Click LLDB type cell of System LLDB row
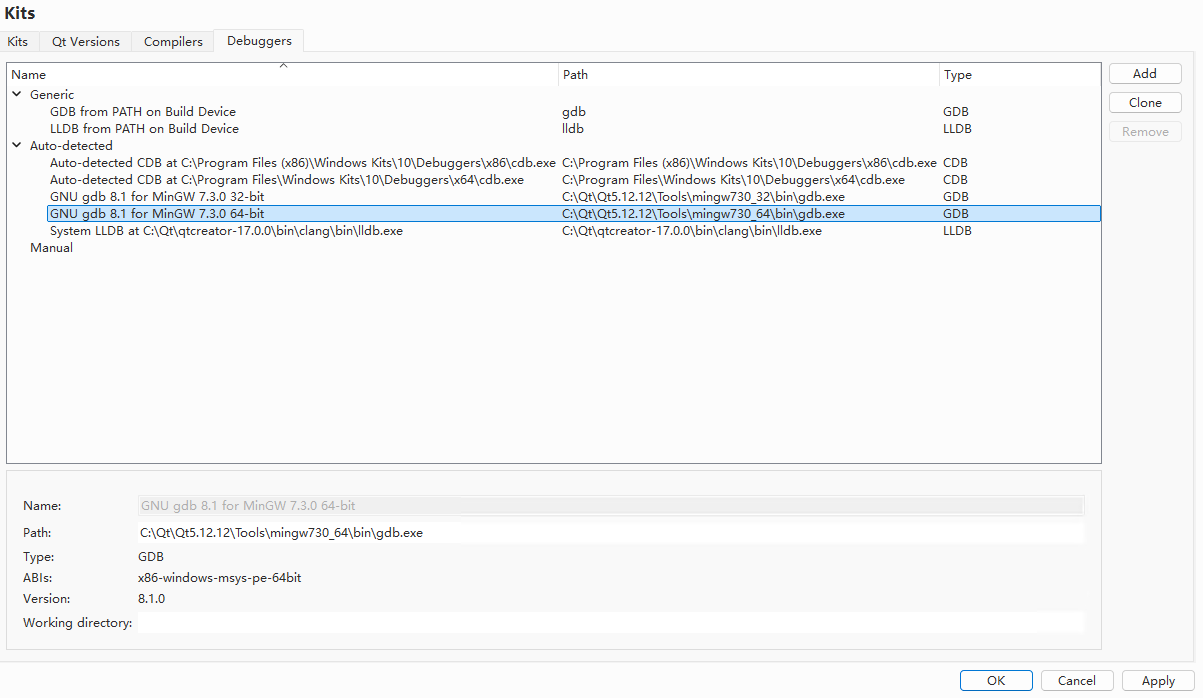The height and width of the screenshot is (698, 1203). coord(957,231)
